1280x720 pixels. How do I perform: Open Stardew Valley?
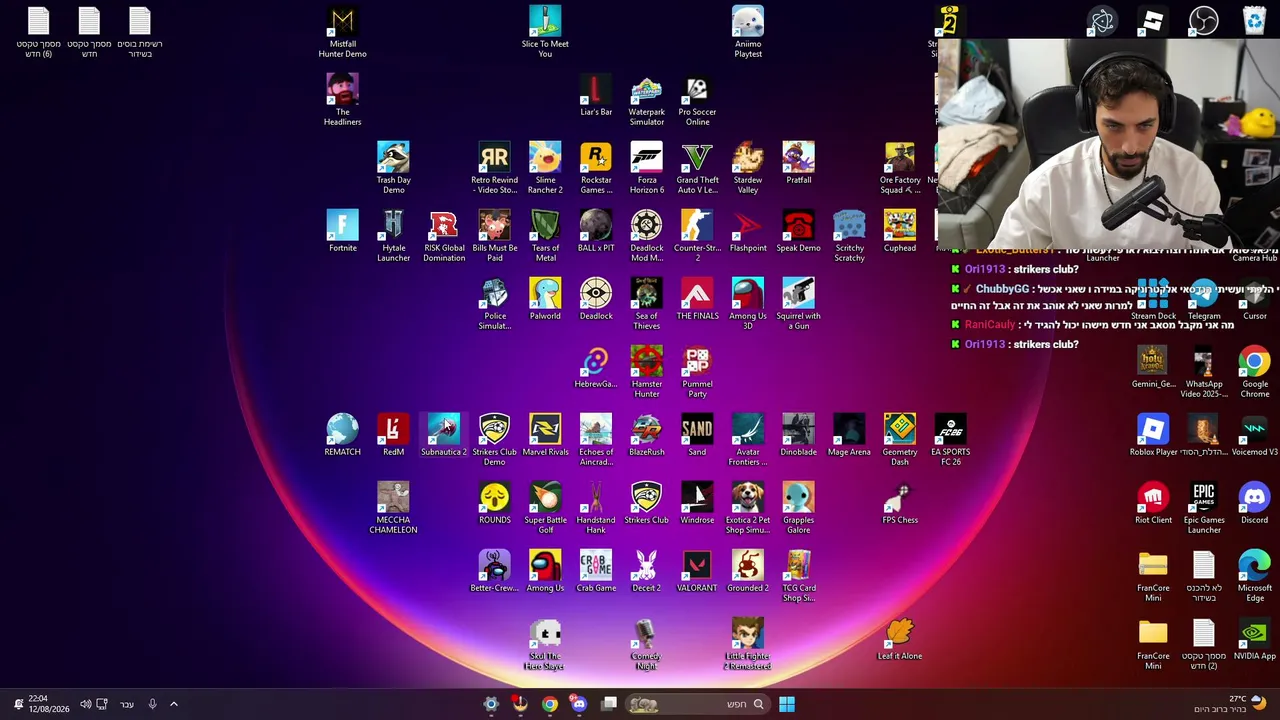[748, 157]
